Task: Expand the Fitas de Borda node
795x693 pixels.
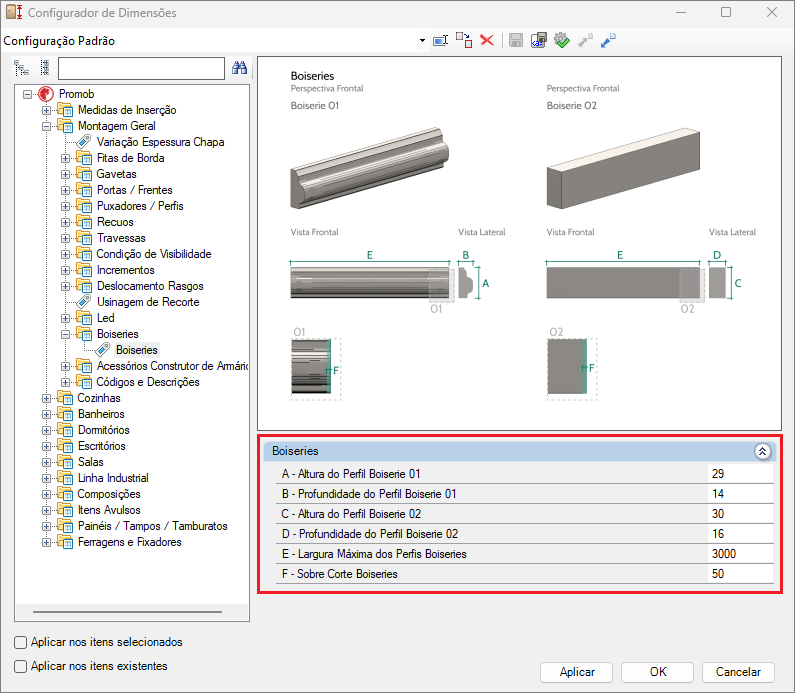Action: coord(65,158)
